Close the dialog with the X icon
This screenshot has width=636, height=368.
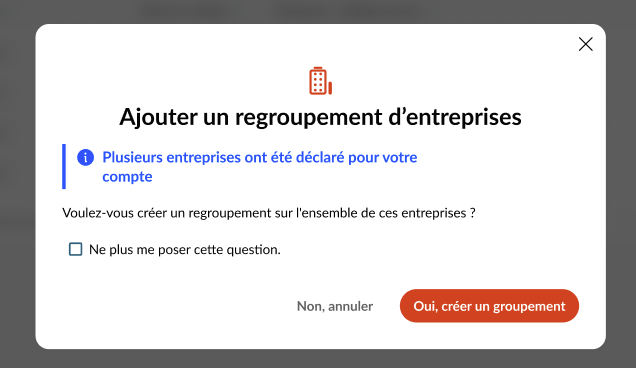pos(585,44)
